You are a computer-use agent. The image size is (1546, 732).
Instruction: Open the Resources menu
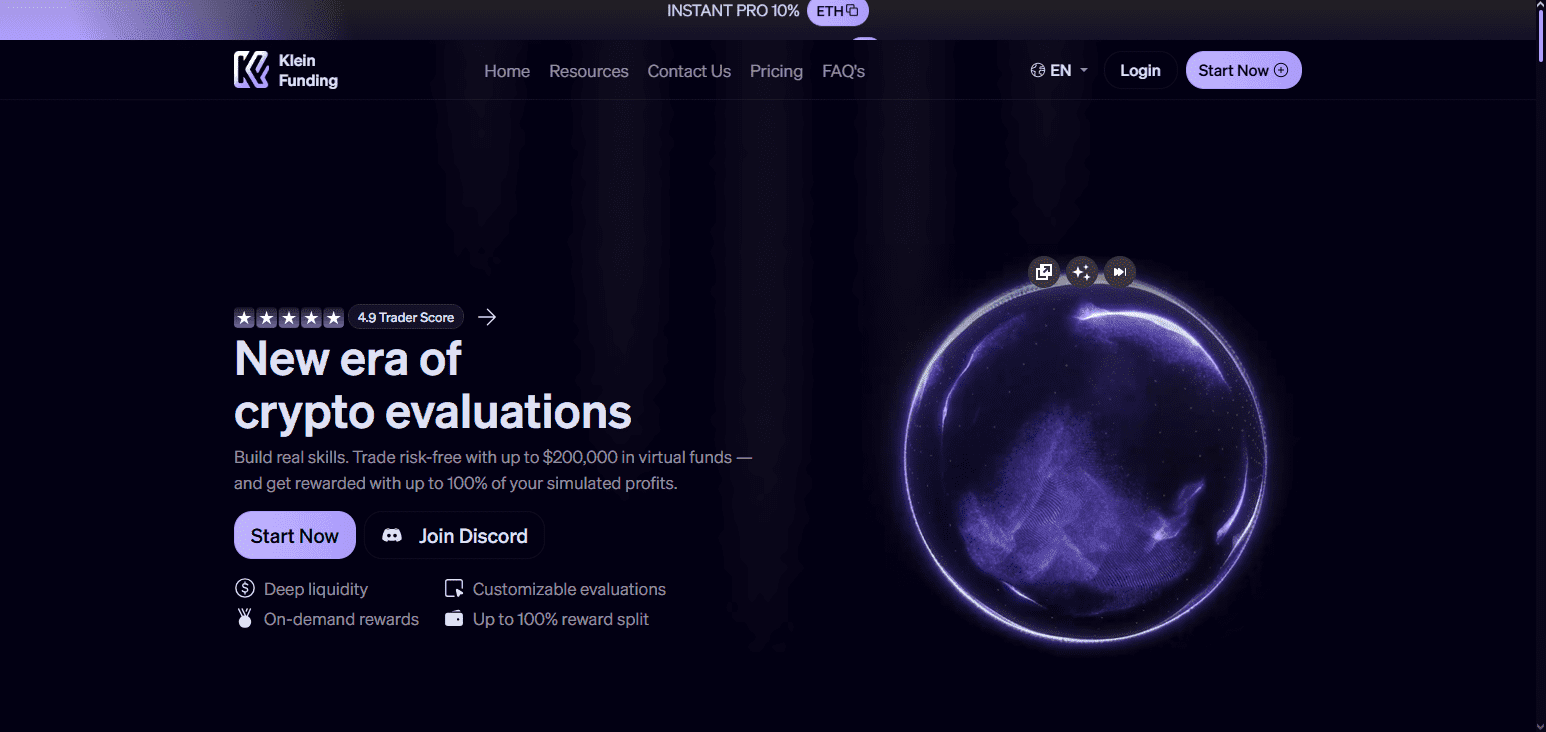click(588, 70)
